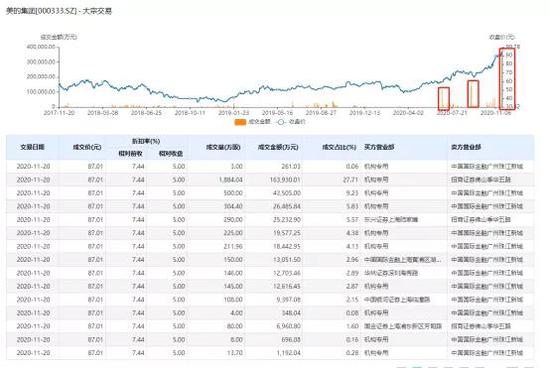Click the 相对前收 sub-column header

coord(130,154)
